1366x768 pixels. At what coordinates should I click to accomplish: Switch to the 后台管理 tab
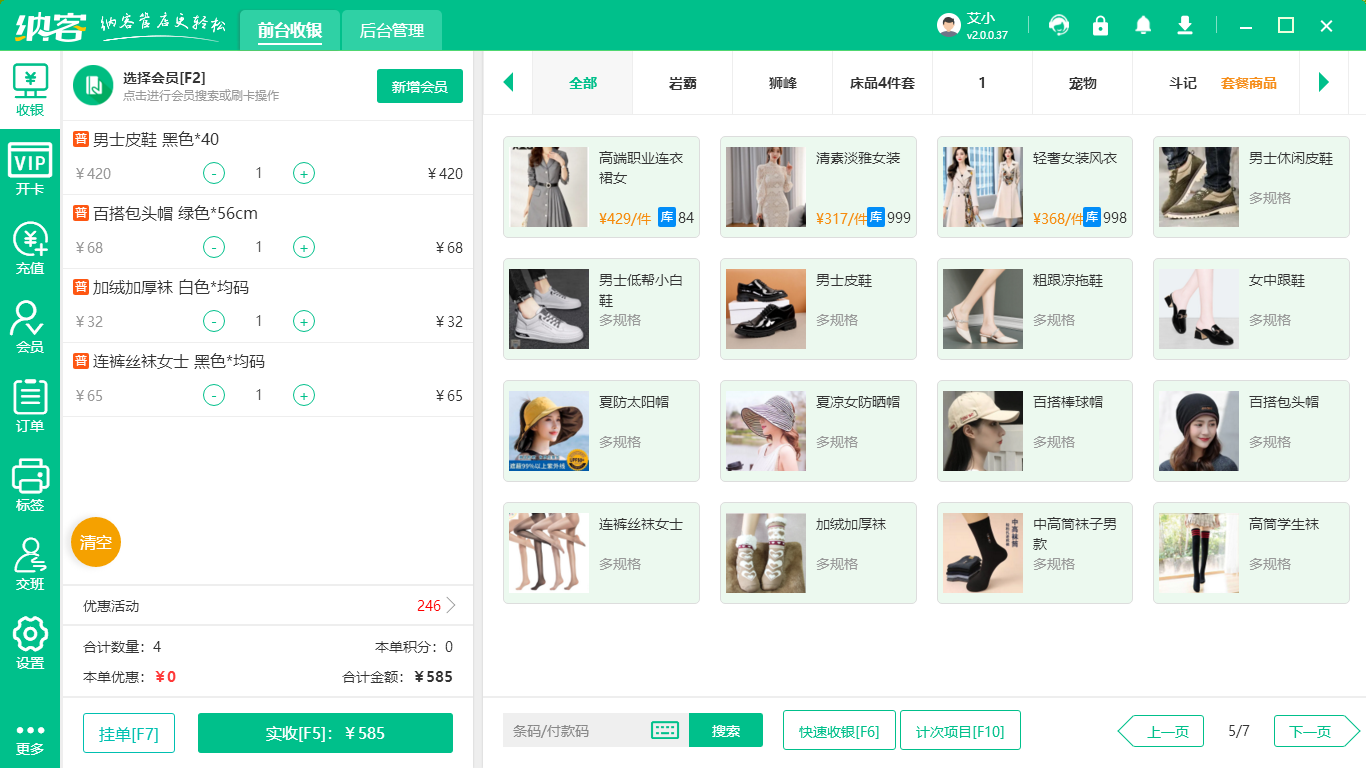coord(390,31)
